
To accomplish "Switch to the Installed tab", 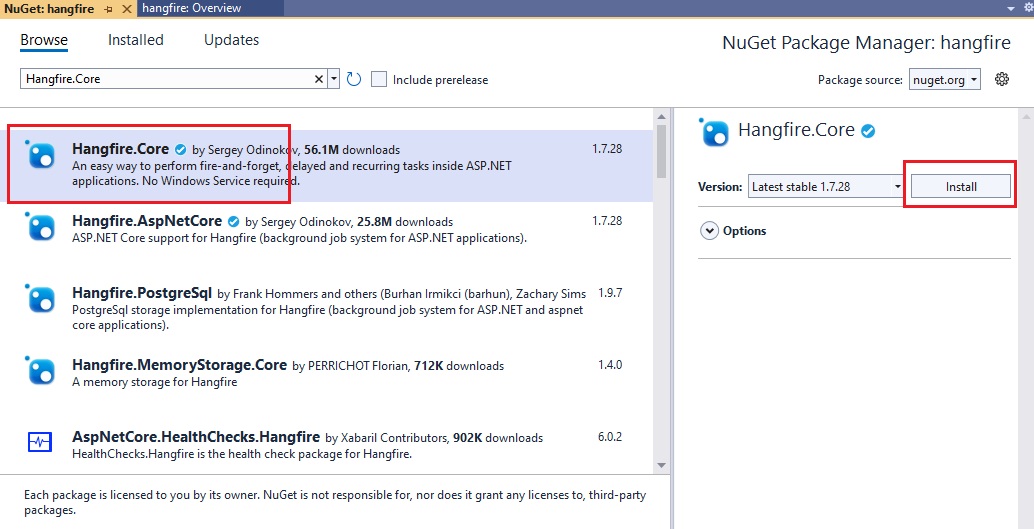I will click(x=136, y=40).
